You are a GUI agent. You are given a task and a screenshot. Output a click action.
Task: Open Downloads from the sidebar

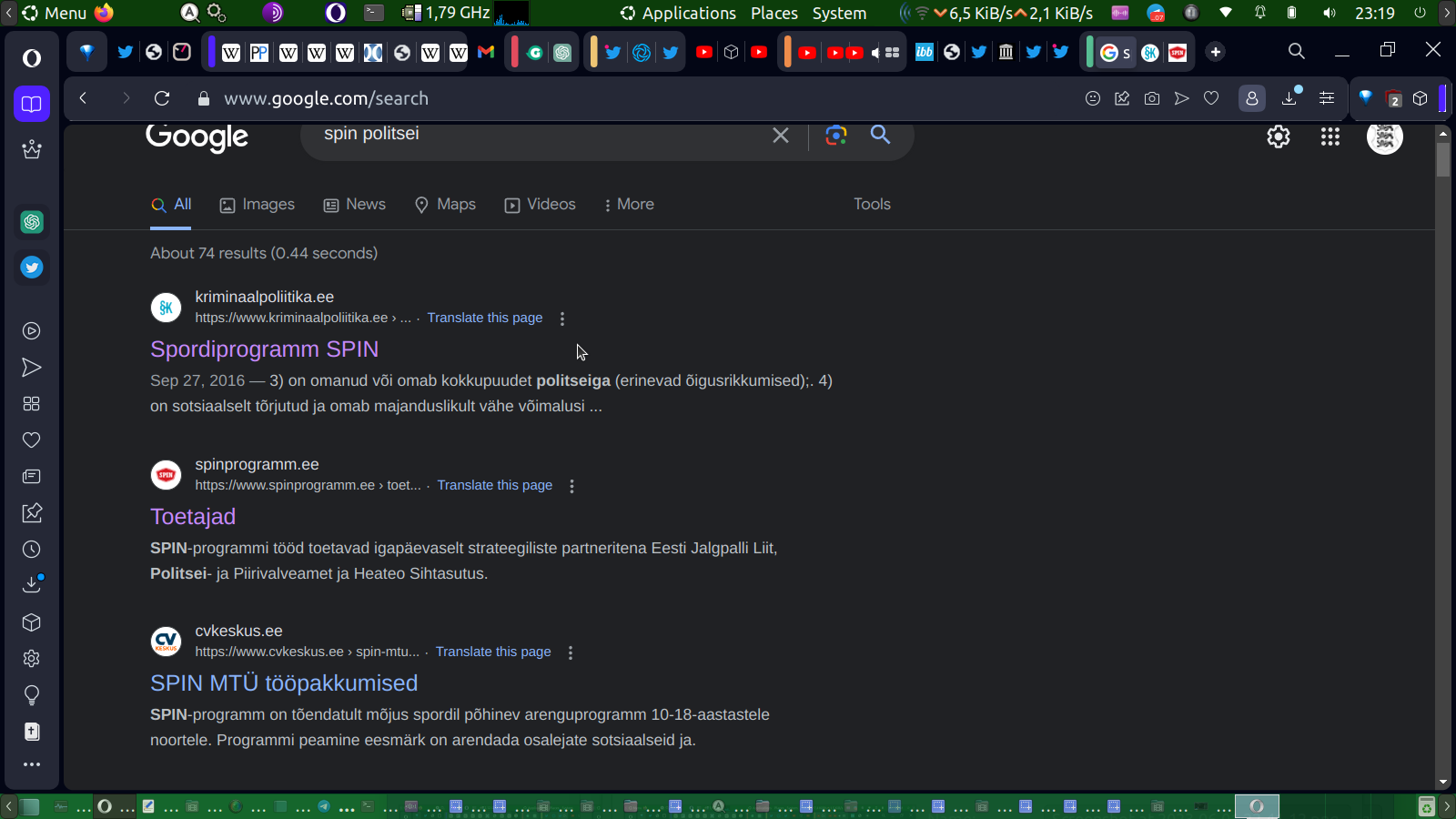click(32, 584)
